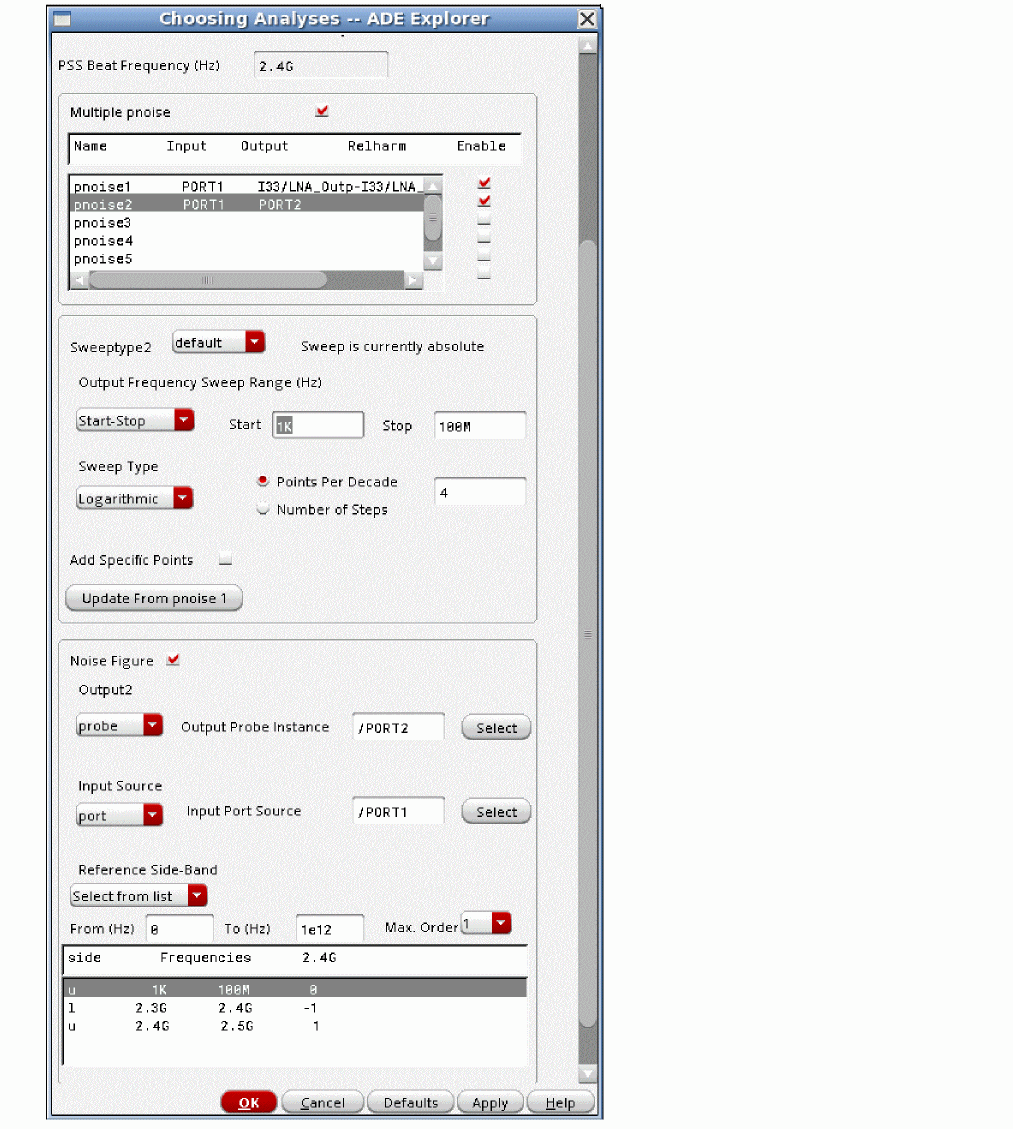The height and width of the screenshot is (1129, 1013).
Task: Select the pnoise3 row in the list
Action: click(247, 222)
